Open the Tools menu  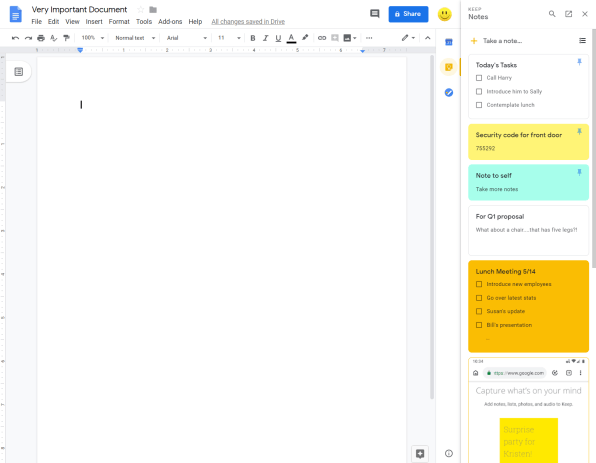(144, 22)
